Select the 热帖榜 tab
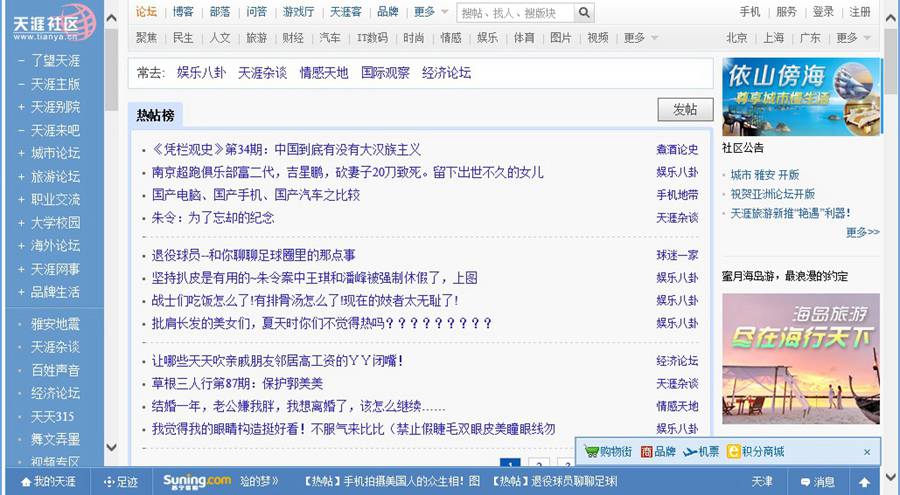The width and height of the screenshot is (900, 495). click(155, 115)
